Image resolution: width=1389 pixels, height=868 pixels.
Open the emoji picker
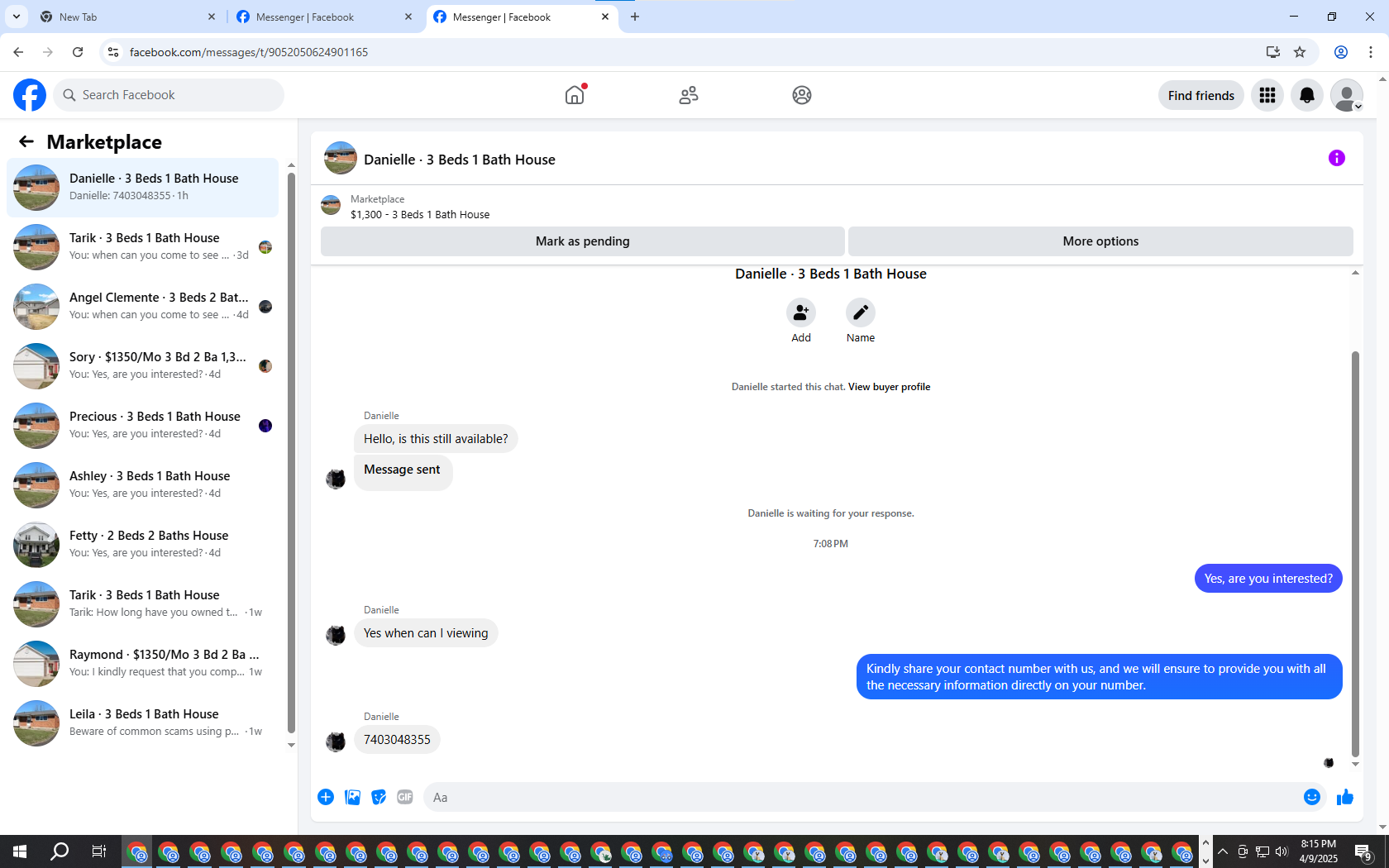[x=1312, y=797]
